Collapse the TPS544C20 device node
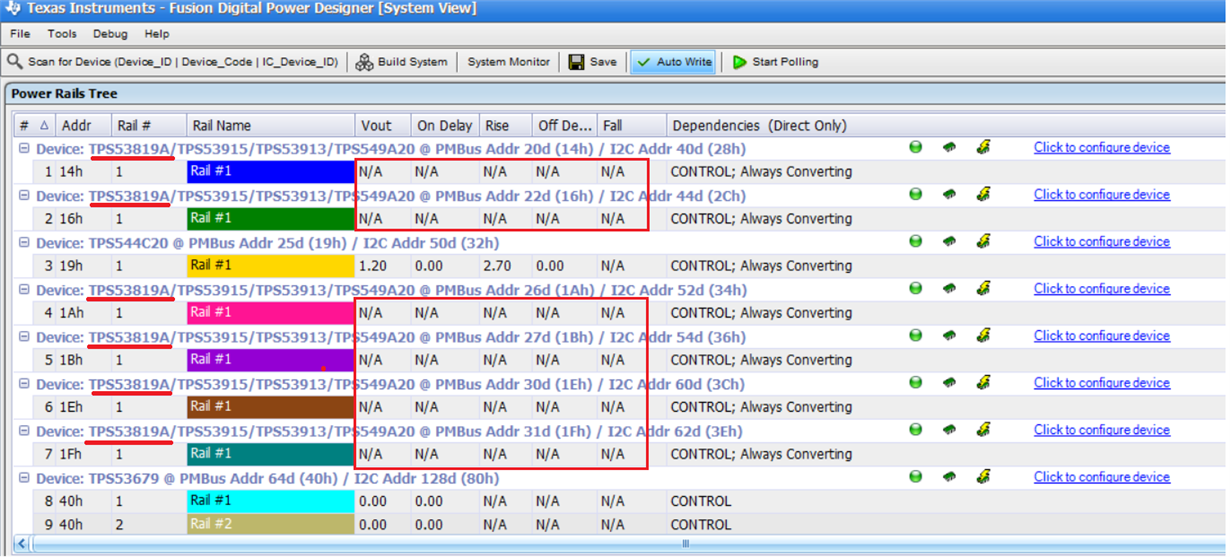 pos(24,242)
